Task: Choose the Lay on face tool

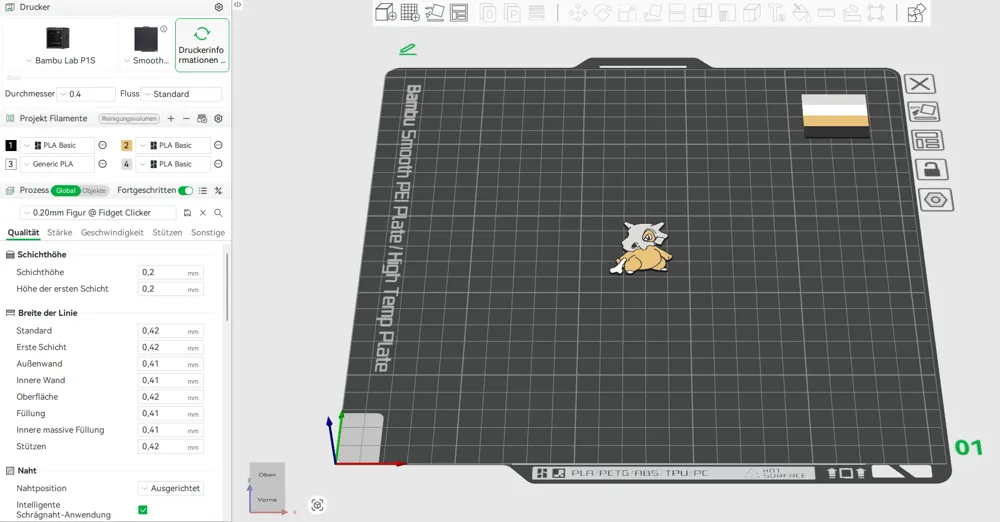Action: (652, 12)
